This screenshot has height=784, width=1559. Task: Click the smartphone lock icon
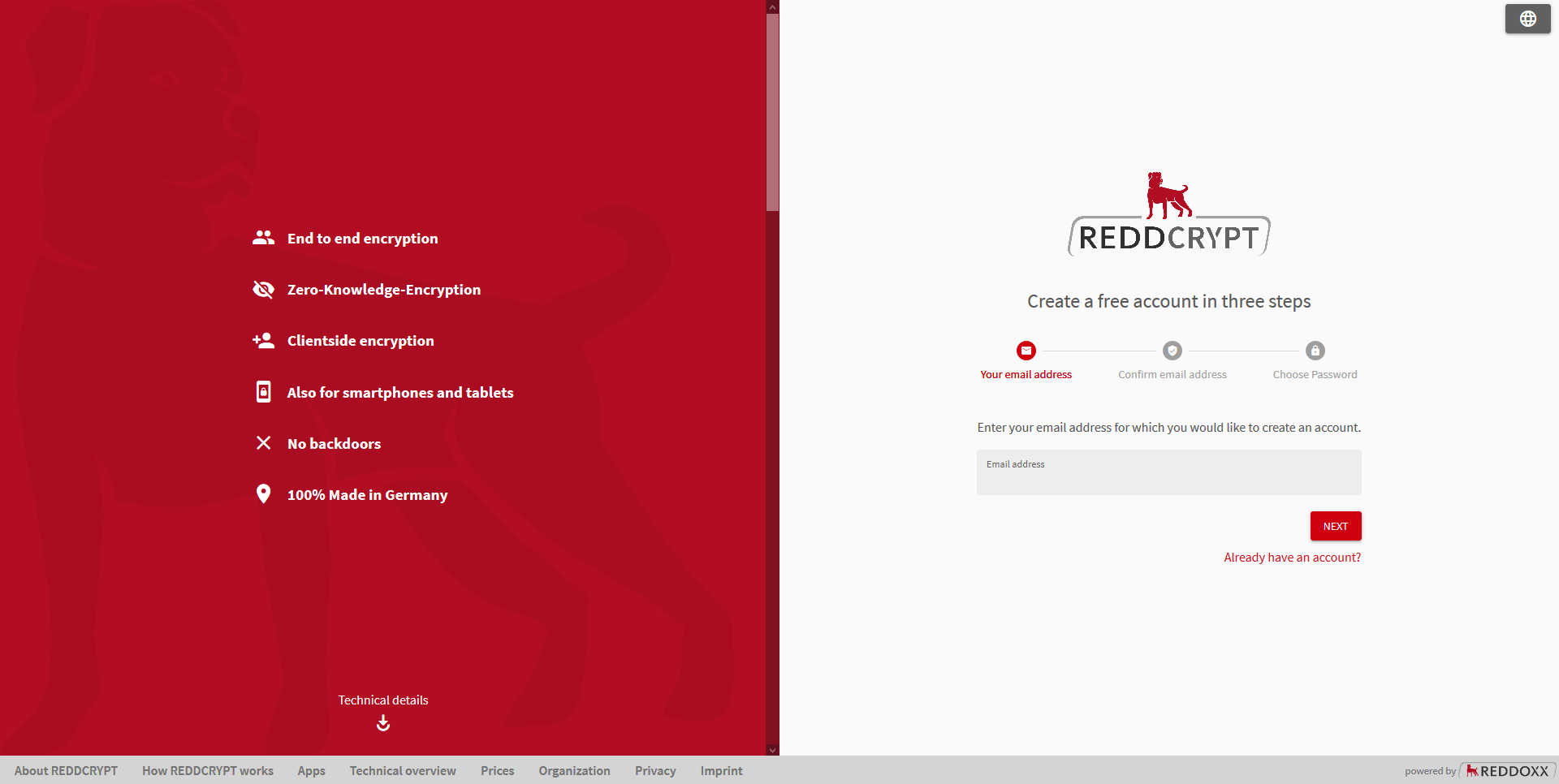(x=263, y=392)
